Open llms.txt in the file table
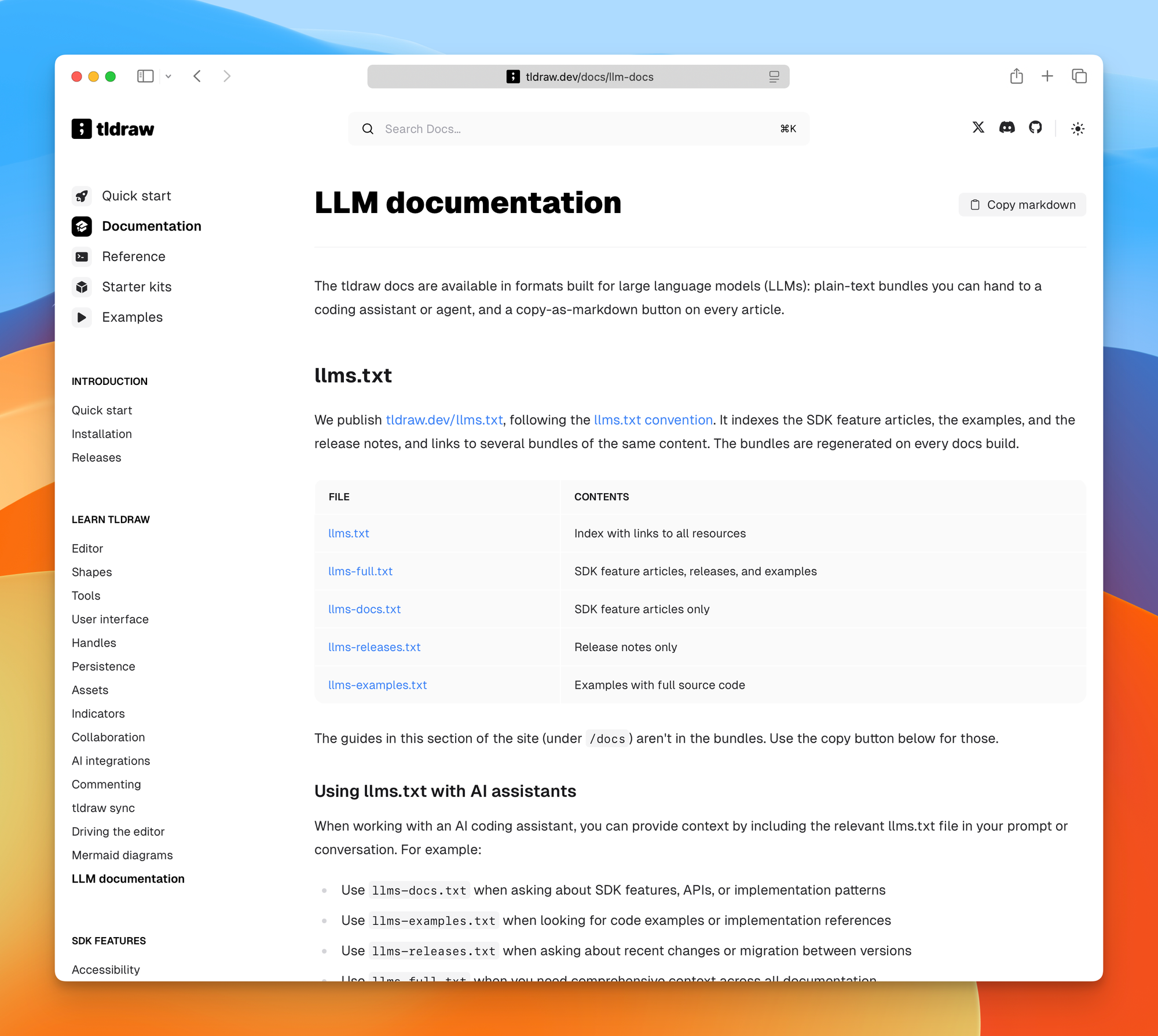The image size is (1158, 1036). coord(349,534)
